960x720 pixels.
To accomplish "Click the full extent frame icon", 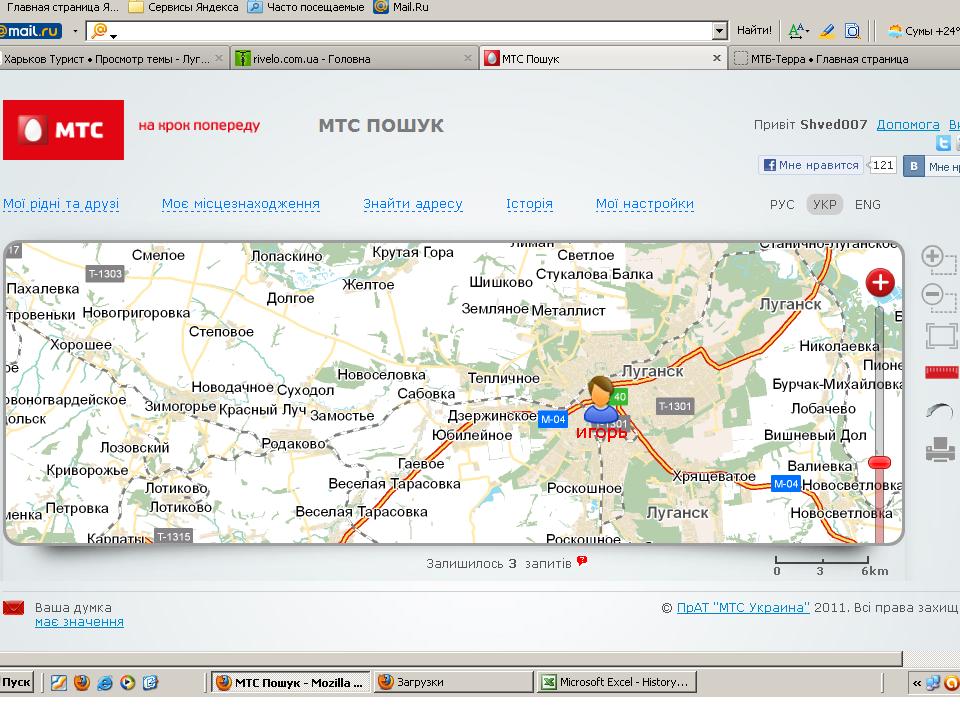I will tap(941, 335).
